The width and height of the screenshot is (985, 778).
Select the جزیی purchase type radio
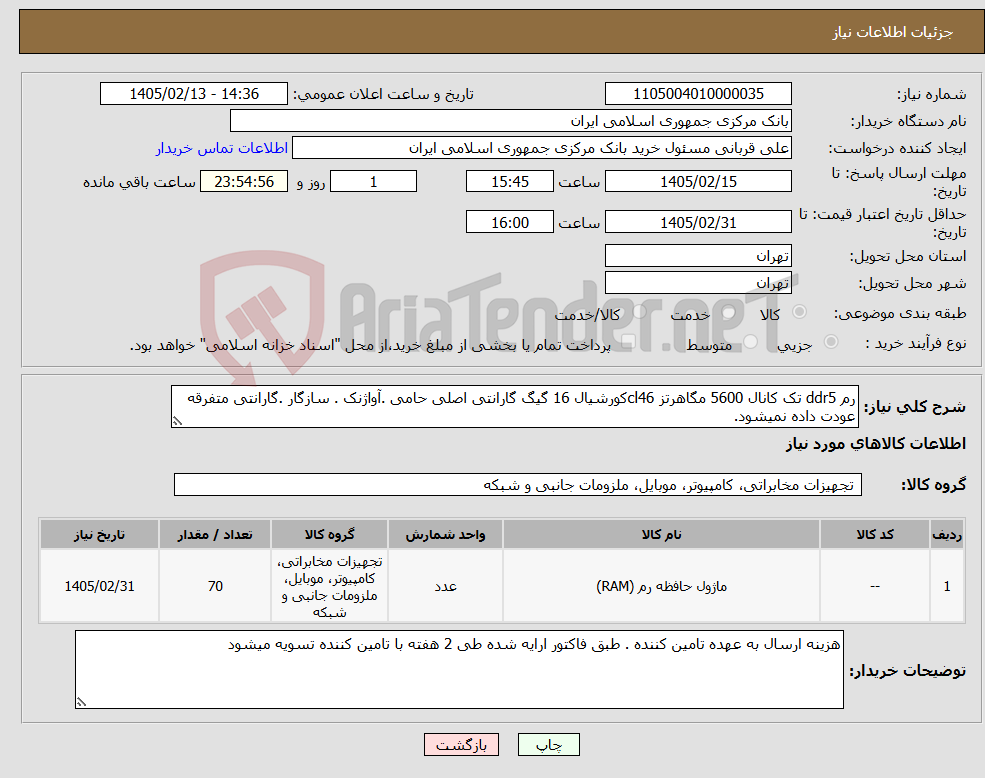830,342
